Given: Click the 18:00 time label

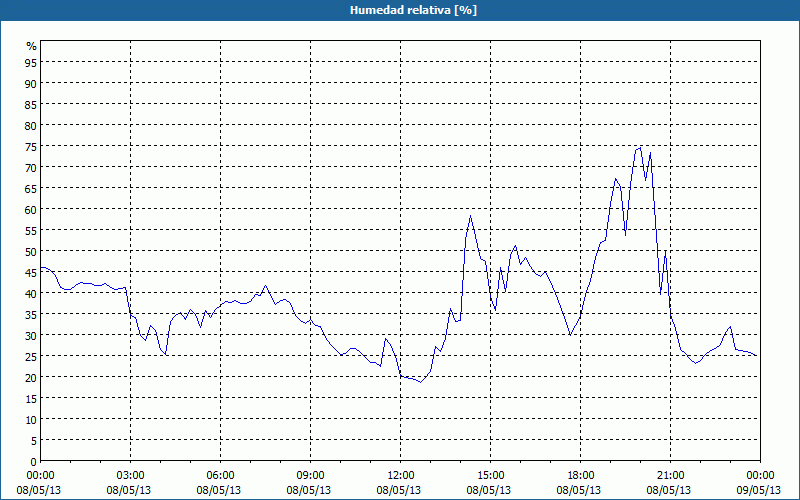Looking at the screenshot, I should click(x=581, y=476).
